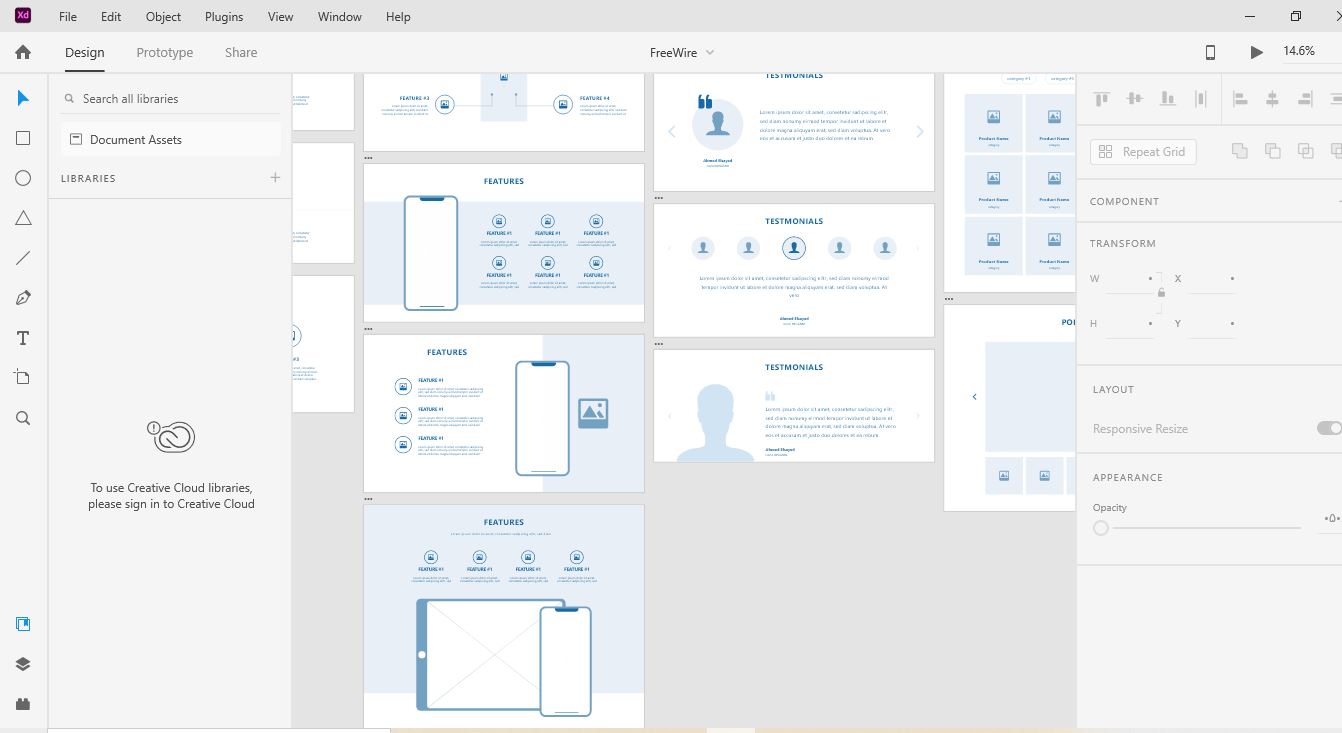Open the Plugins menu
1342x733 pixels.
click(x=224, y=17)
